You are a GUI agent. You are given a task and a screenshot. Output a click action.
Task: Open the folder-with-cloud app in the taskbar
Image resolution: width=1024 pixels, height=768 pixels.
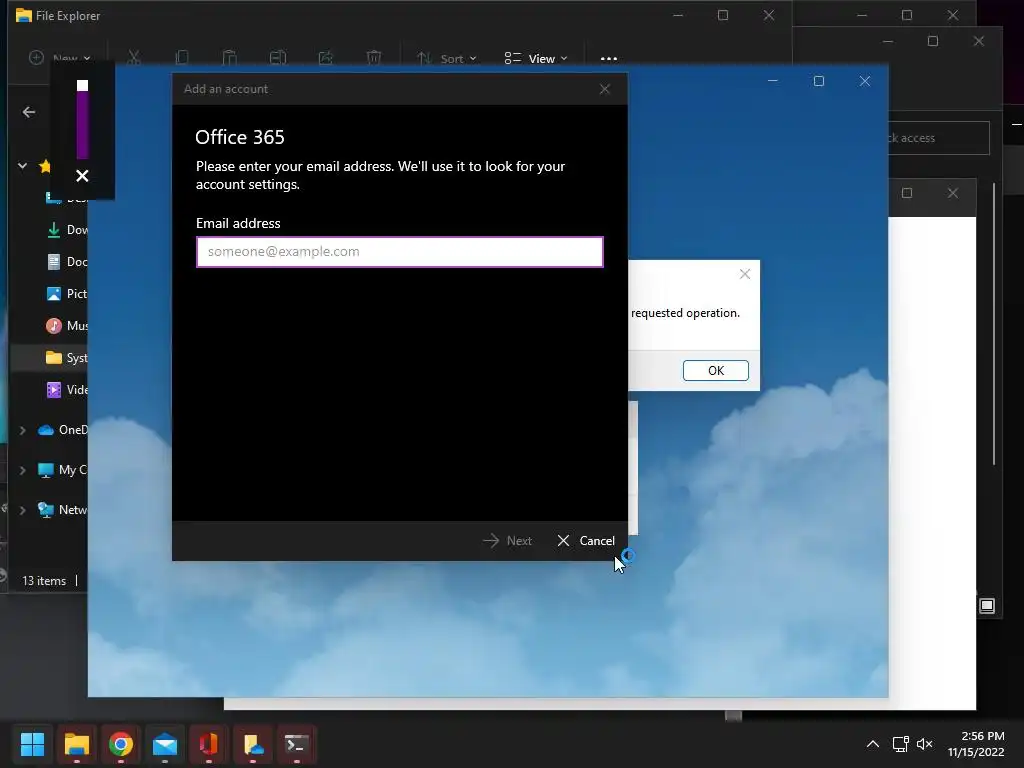253,744
